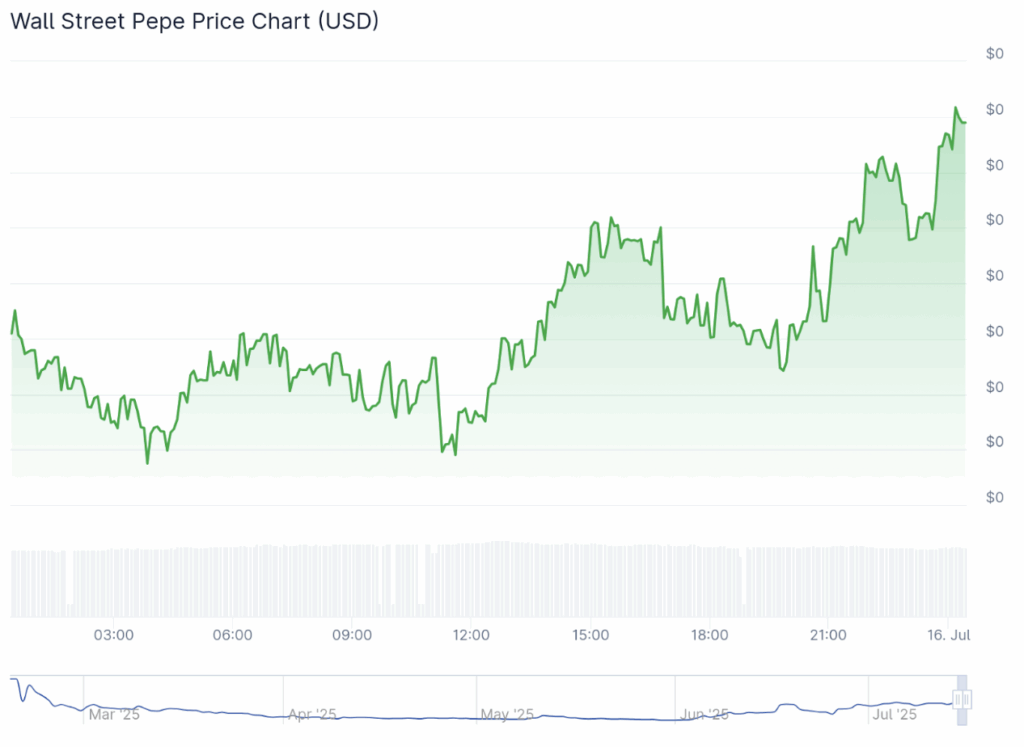
Task: Click the Wall Street Pepe Price Chart title
Action: click(x=194, y=21)
